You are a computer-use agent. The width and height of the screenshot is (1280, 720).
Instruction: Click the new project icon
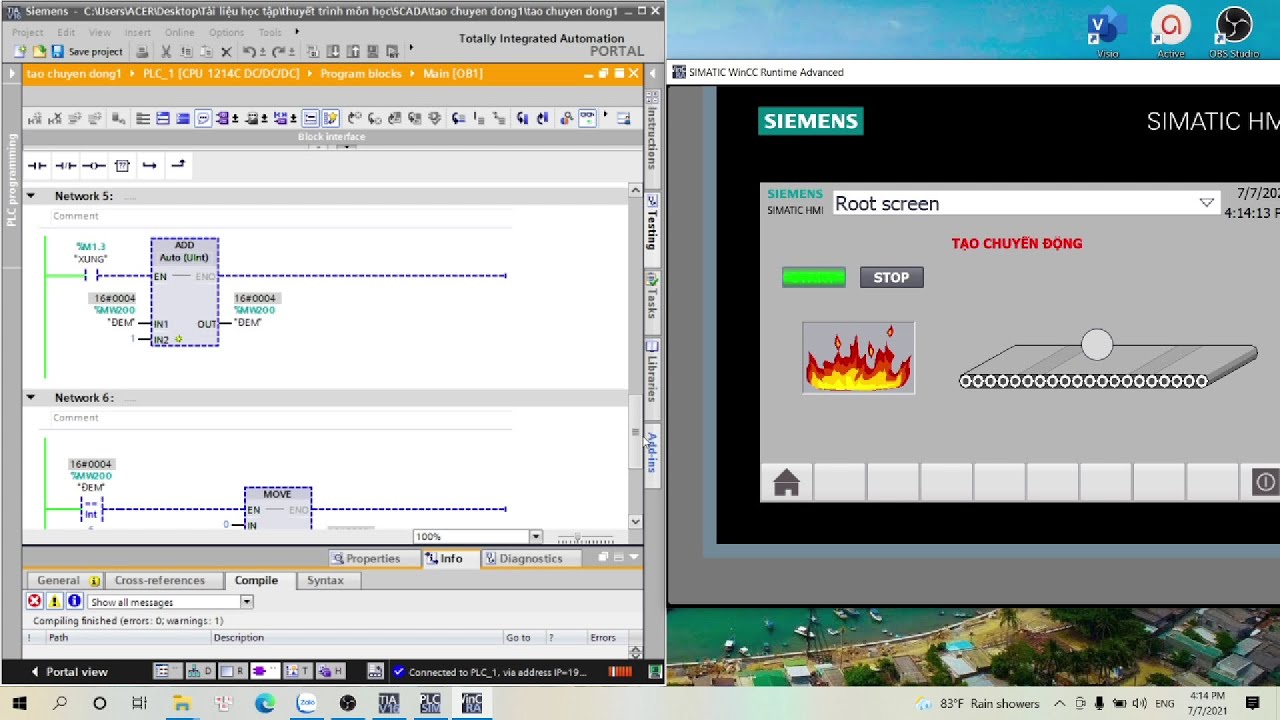(21, 52)
